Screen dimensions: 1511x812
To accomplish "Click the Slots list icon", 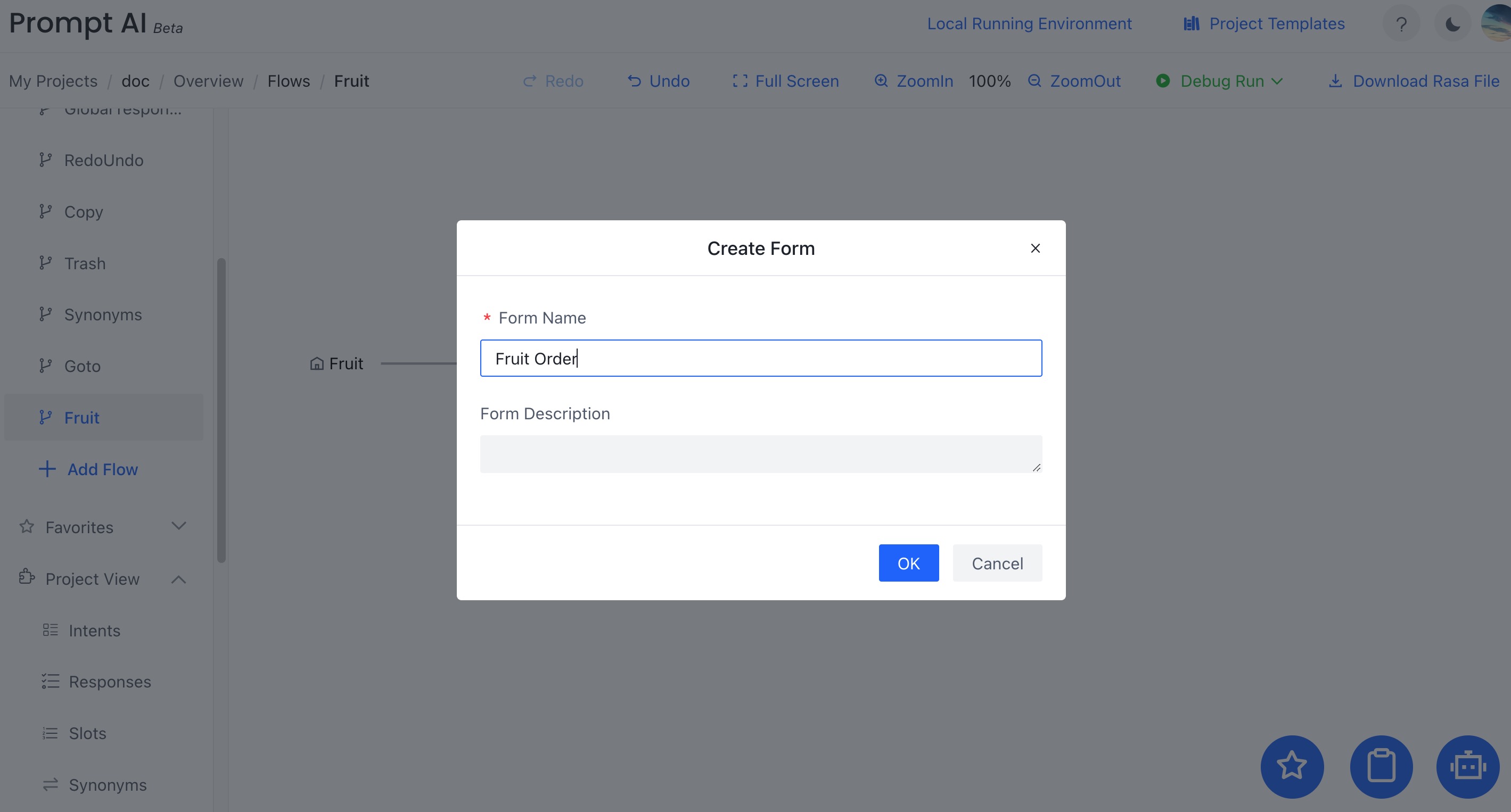I will pyautogui.click(x=51, y=733).
